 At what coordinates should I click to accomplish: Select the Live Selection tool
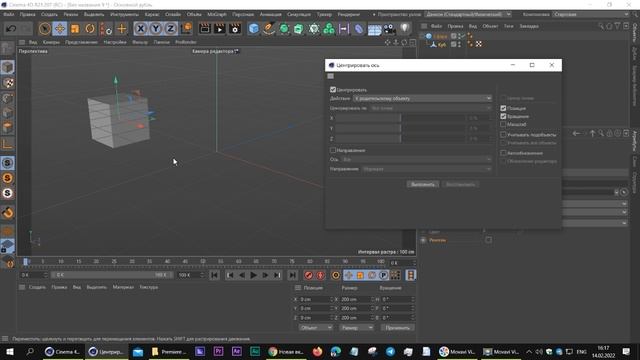44,29
